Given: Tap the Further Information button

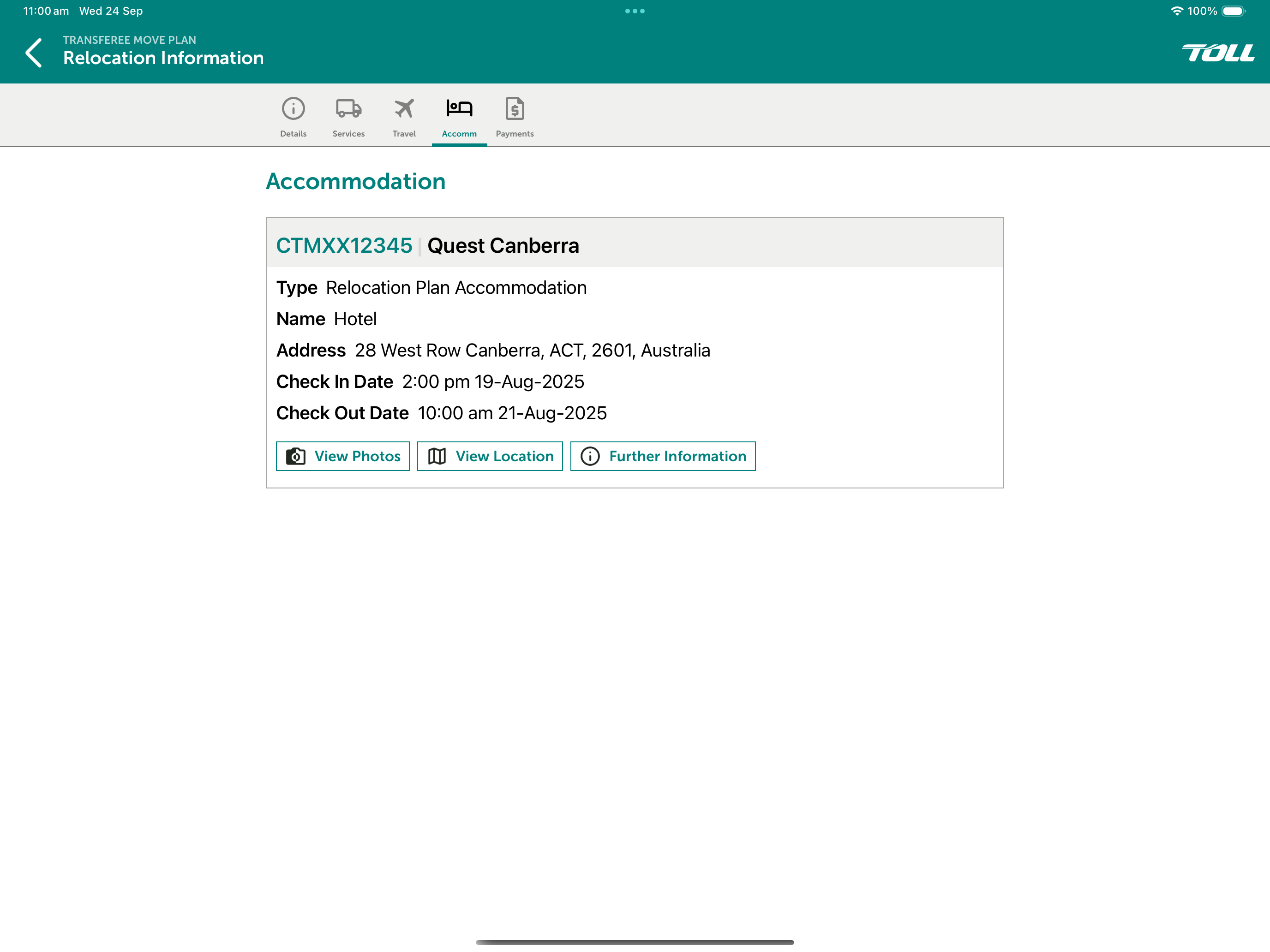Looking at the screenshot, I should pyautogui.click(x=663, y=456).
